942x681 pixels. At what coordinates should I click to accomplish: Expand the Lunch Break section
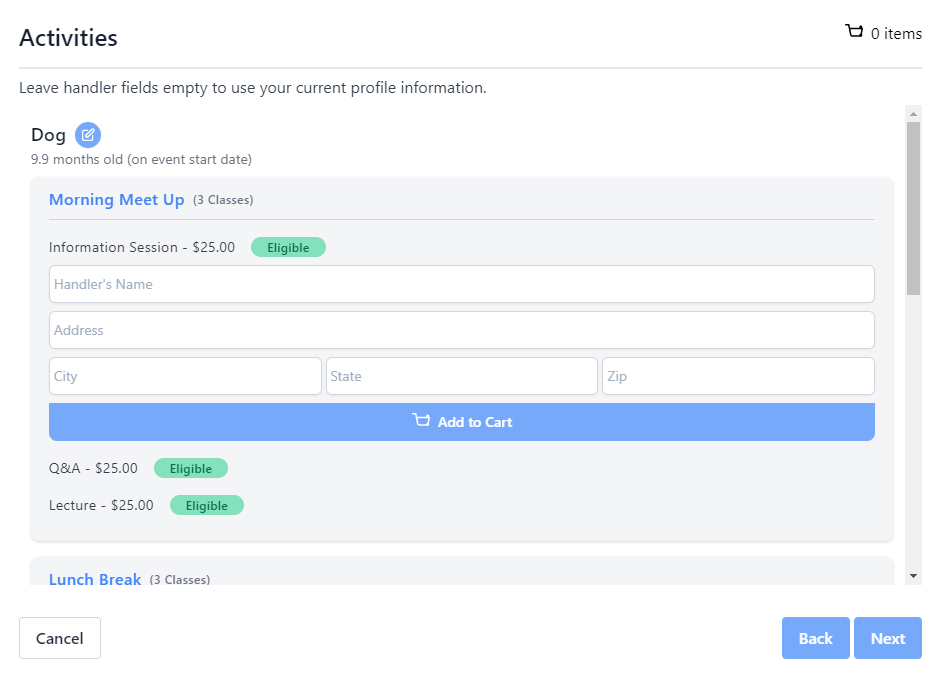pos(95,579)
